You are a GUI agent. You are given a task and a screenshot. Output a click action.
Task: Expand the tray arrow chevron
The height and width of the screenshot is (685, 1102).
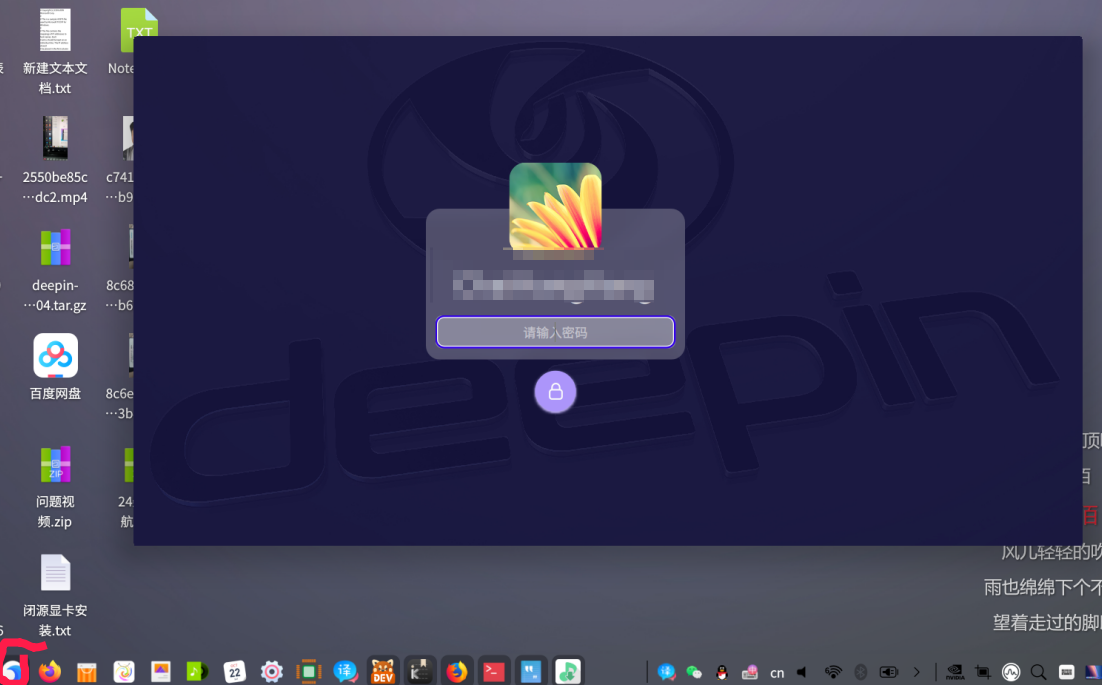[x=916, y=672]
